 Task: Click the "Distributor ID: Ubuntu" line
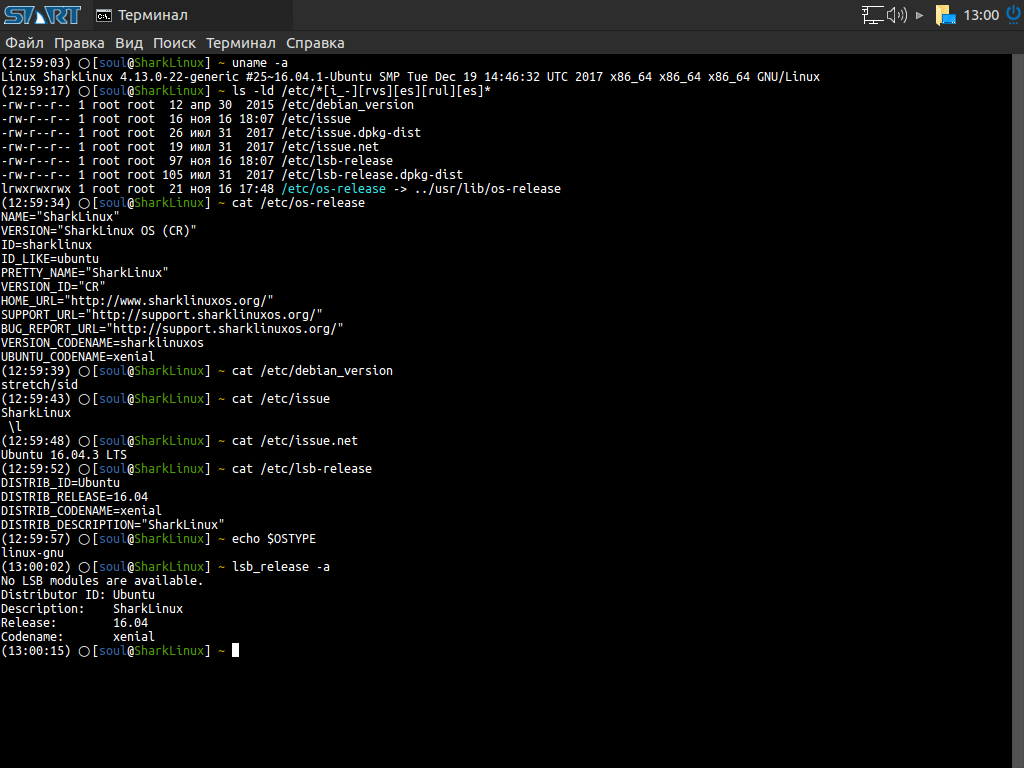point(78,595)
